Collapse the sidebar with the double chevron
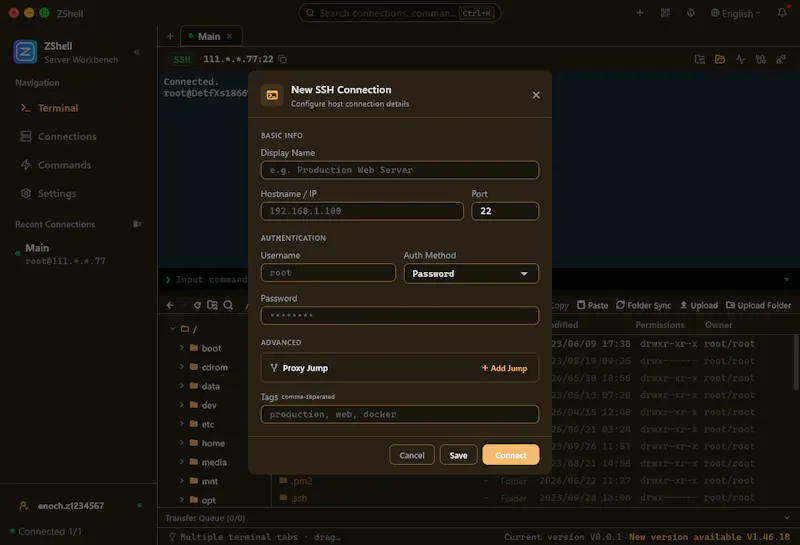This screenshot has width=800, height=545. click(137, 52)
